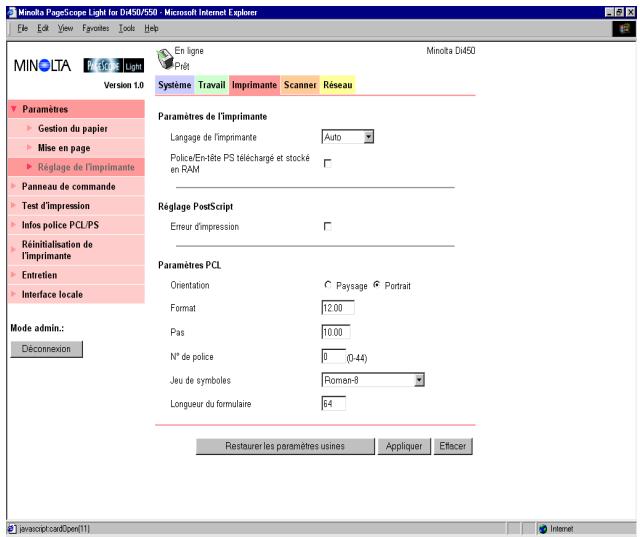
Task: Click the Pas input field
Action: pos(336,332)
